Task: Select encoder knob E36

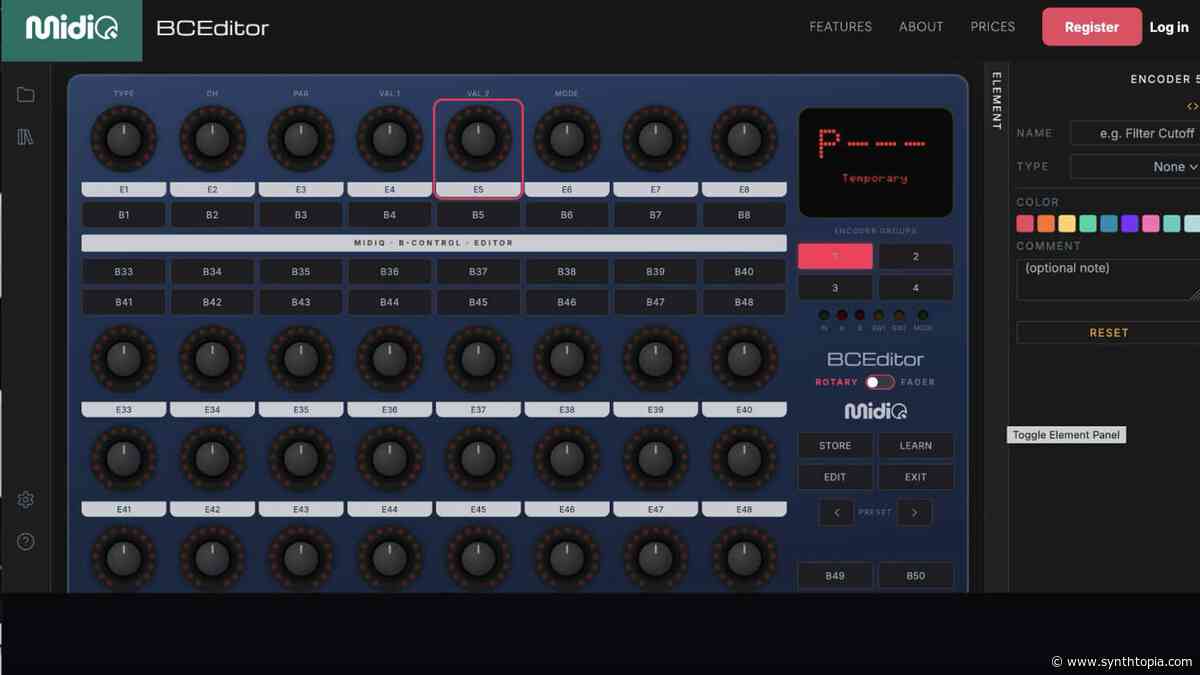Action: (x=390, y=360)
